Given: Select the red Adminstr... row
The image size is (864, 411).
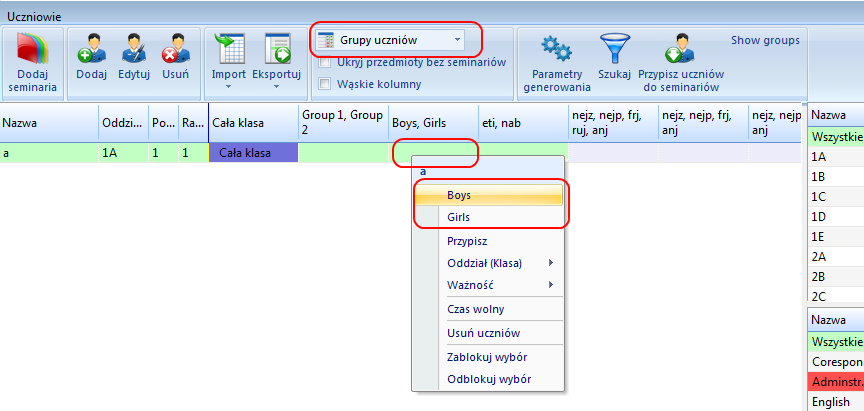Looking at the screenshot, I should (836, 381).
